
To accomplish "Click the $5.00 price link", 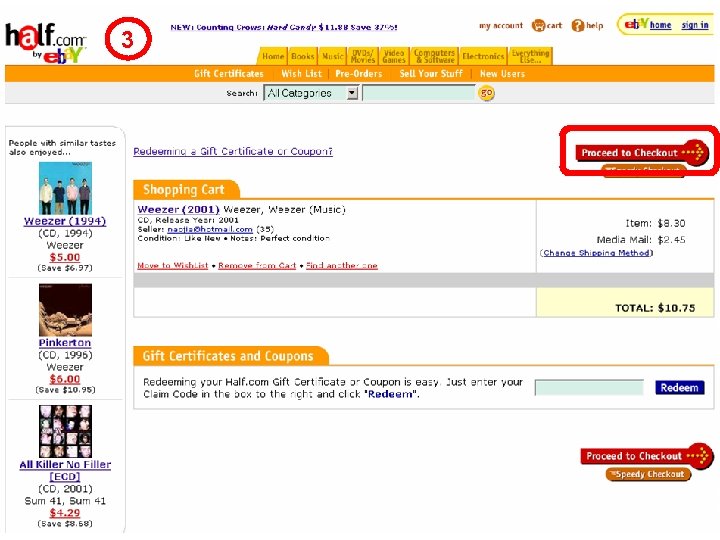I will (x=65, y=257).
